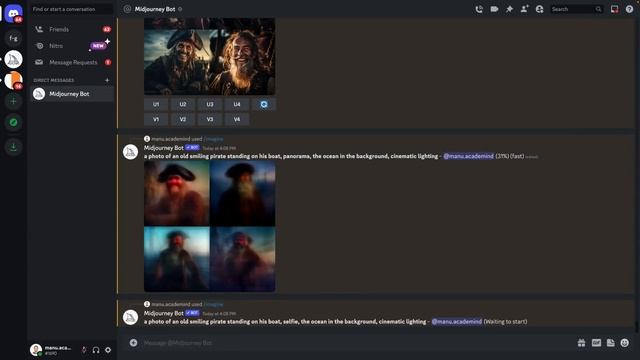Open the emoji picker

pyautogui.click(x=625, y=343)
